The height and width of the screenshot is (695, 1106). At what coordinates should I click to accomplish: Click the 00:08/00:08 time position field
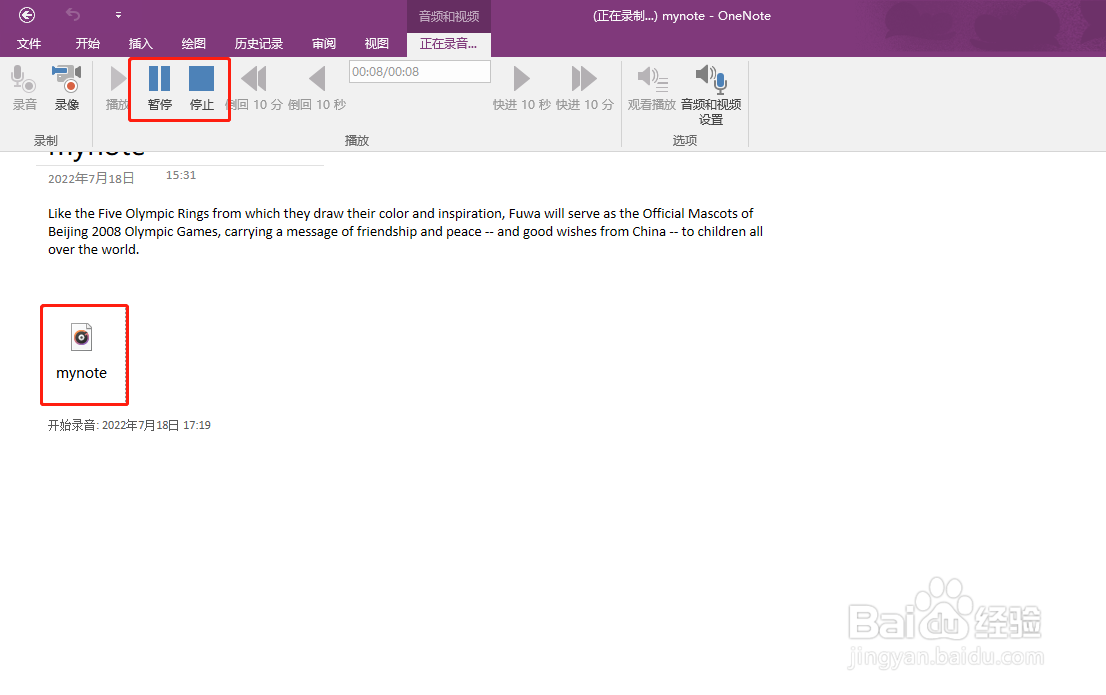[x=420, y=71]
